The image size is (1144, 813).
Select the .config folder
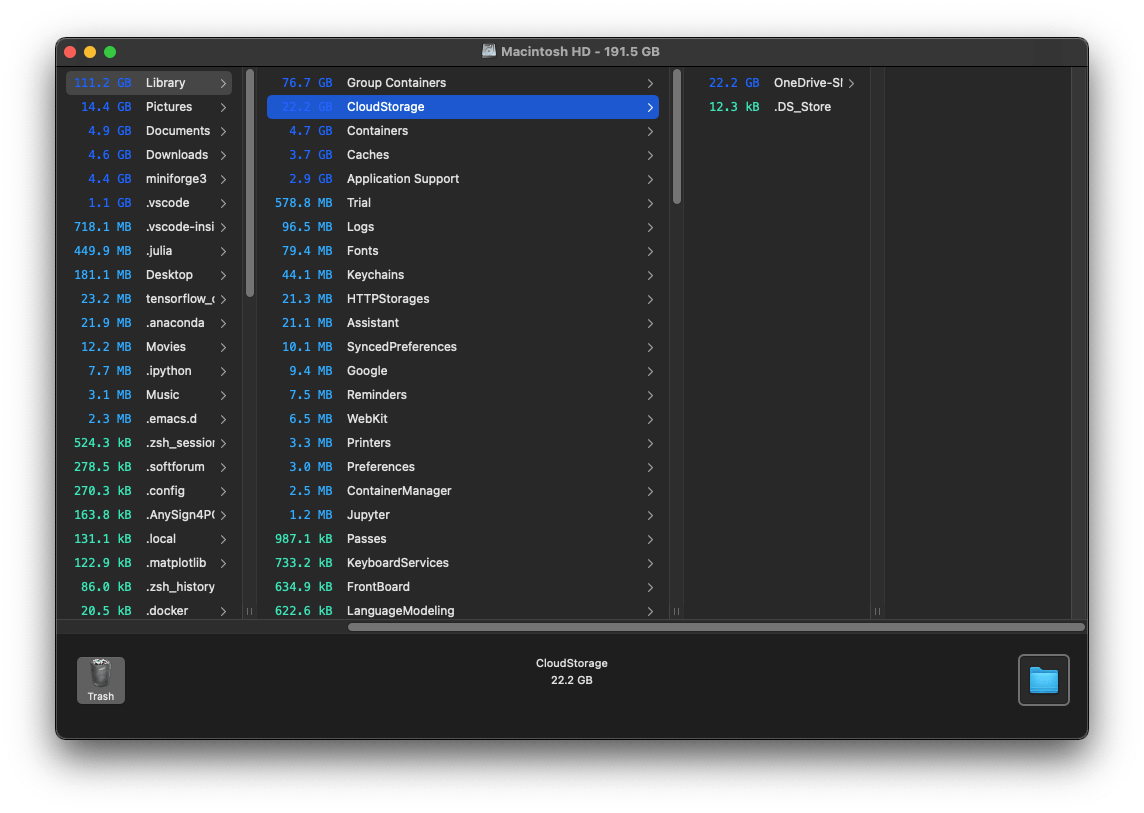pos(149,491)
